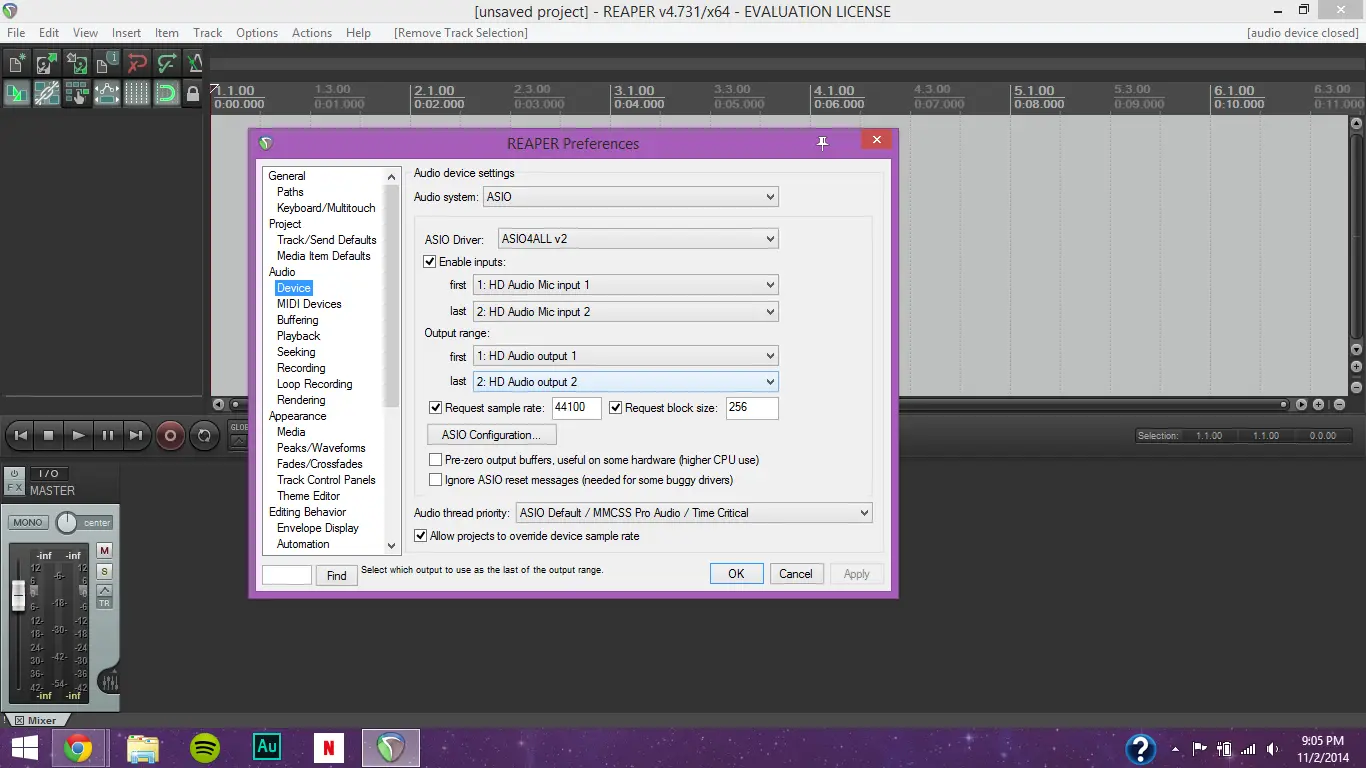This screenshot has height=768, width=1366.
Task: Open last input HD Audio Mic dropdown
Action: pos(625,312)
